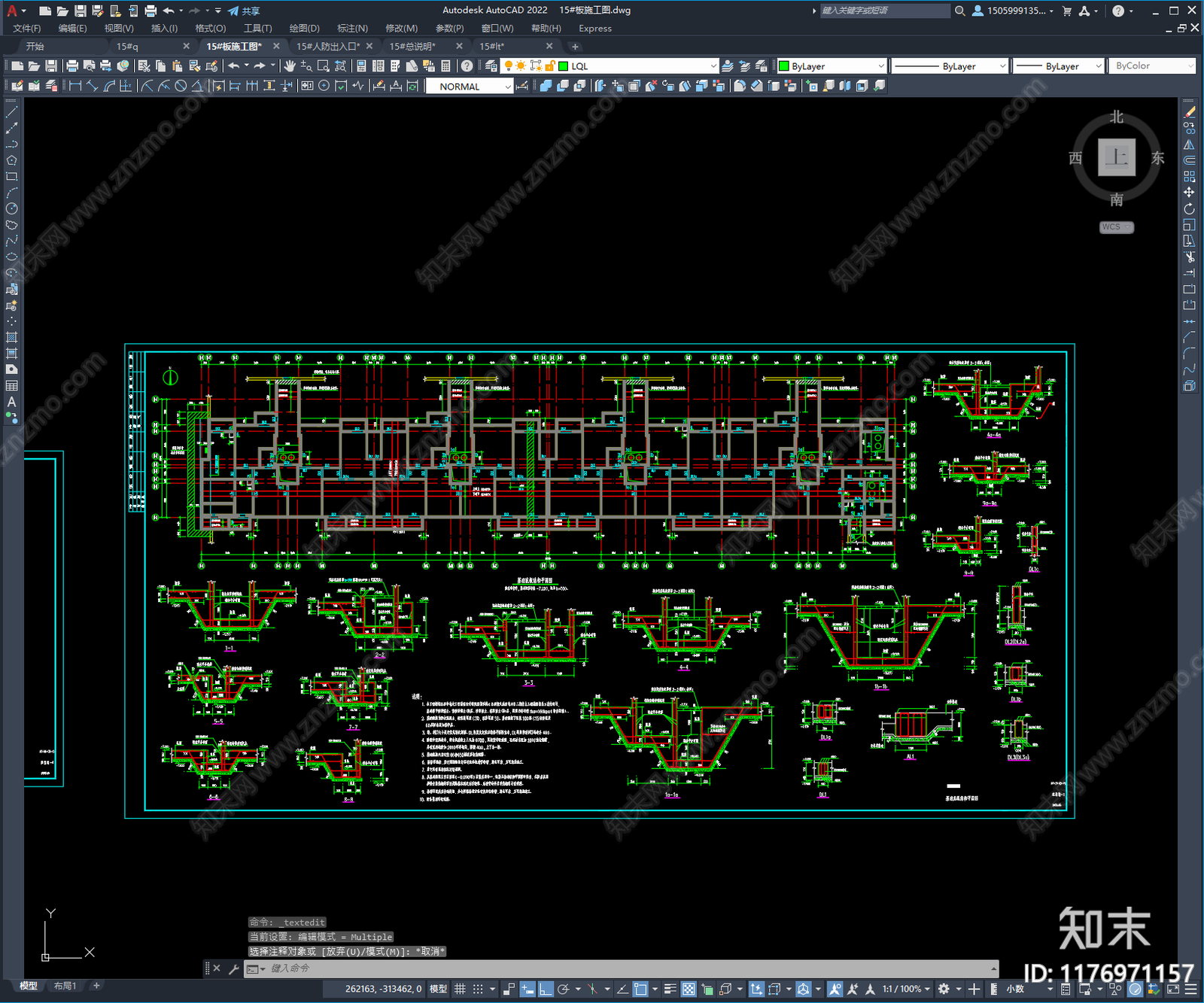Select the Rectangle draw tool
Viewport: 1204px width, 1003px height.
click(x=11, y=177)
